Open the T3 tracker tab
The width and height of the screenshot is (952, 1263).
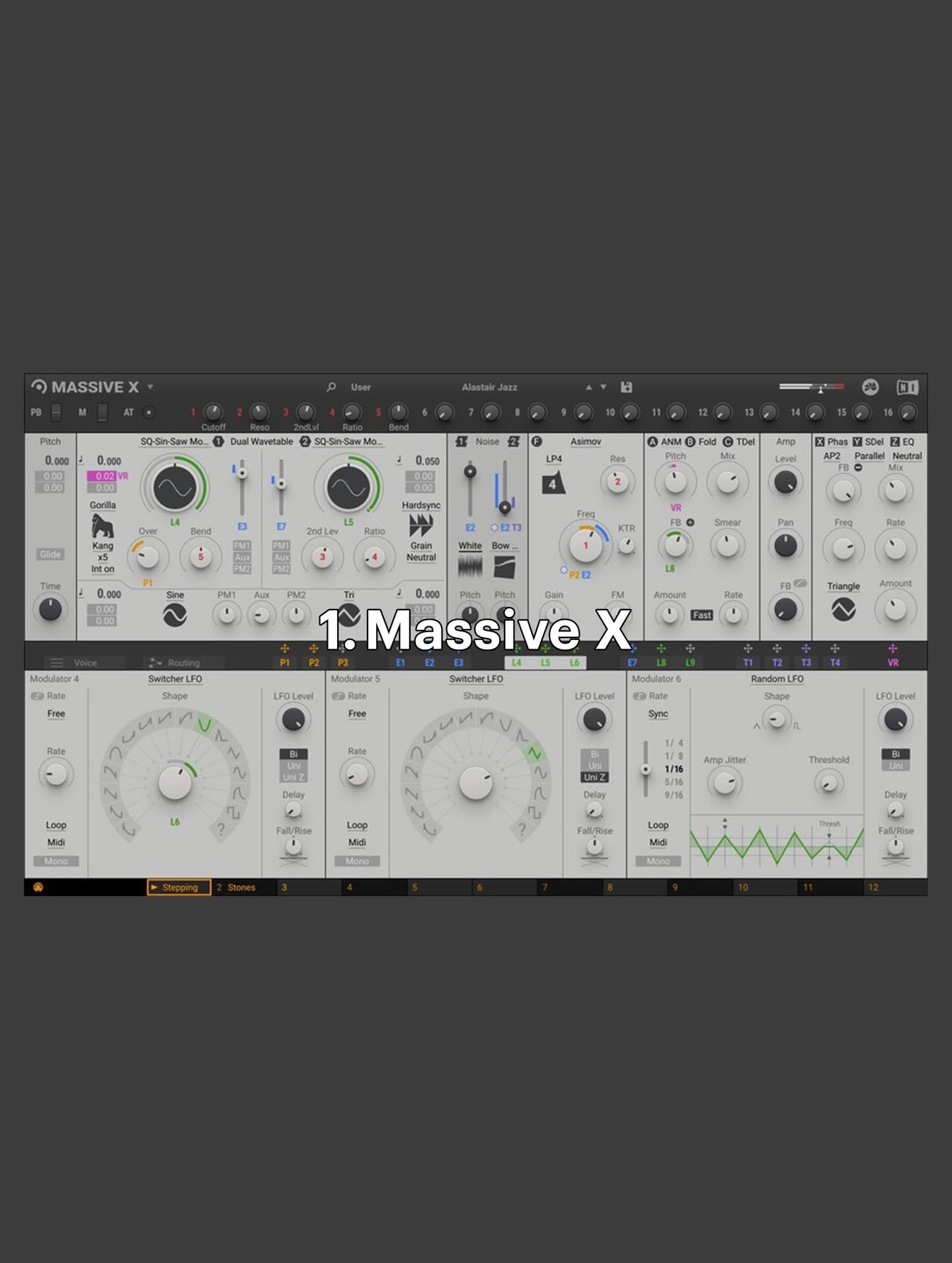[x=806, y=663]
